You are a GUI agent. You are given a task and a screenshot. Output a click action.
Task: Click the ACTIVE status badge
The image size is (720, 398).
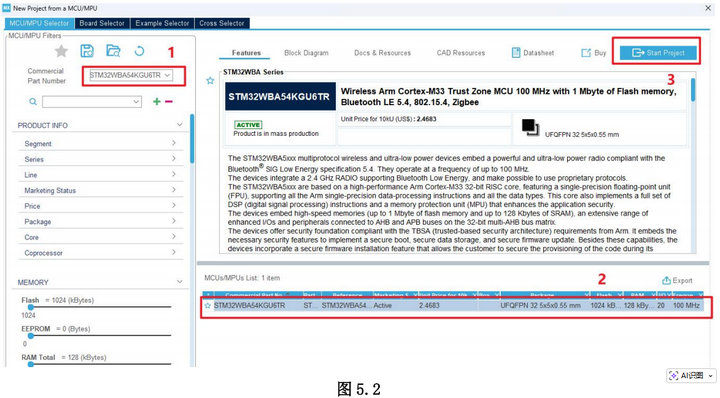tap(248, 125)
